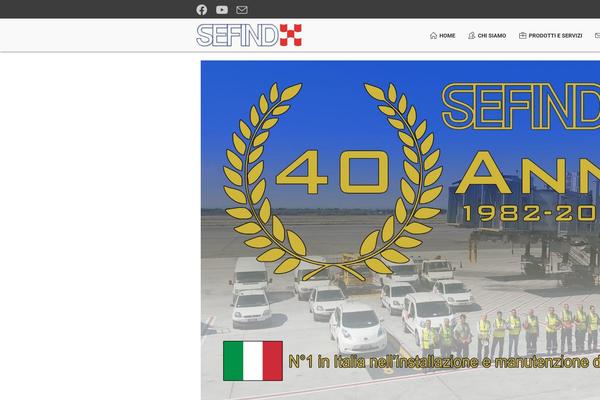Click the house icon beside HOME
The image size is (600, 400).
434,36
